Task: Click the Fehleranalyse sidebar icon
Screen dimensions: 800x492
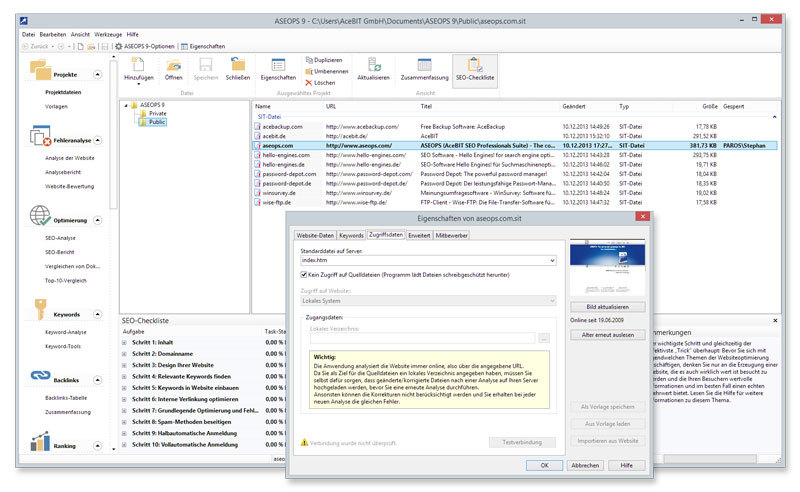Action: pos(40,135)
